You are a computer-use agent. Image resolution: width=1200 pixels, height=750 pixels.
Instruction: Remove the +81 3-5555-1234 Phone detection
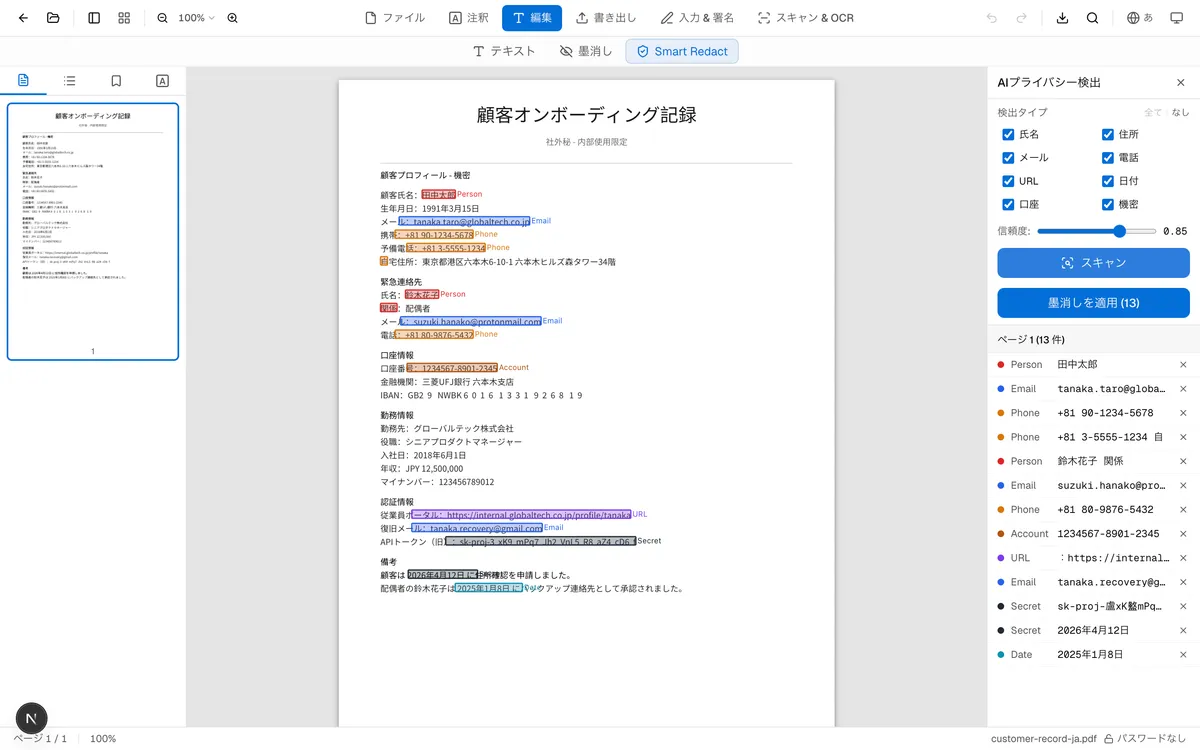coord(1183,437)
